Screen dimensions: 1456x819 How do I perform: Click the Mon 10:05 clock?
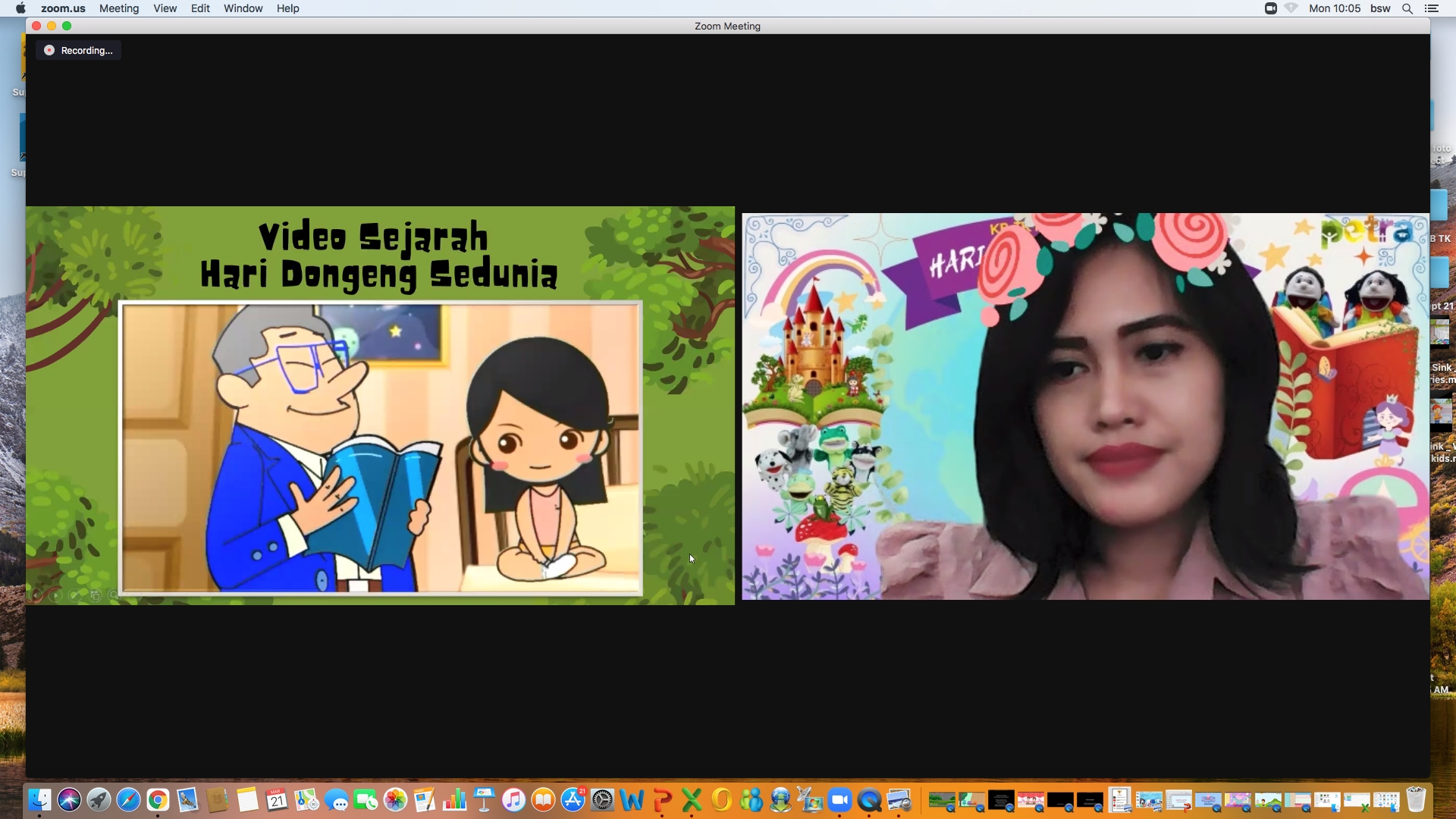(1335, 8)
